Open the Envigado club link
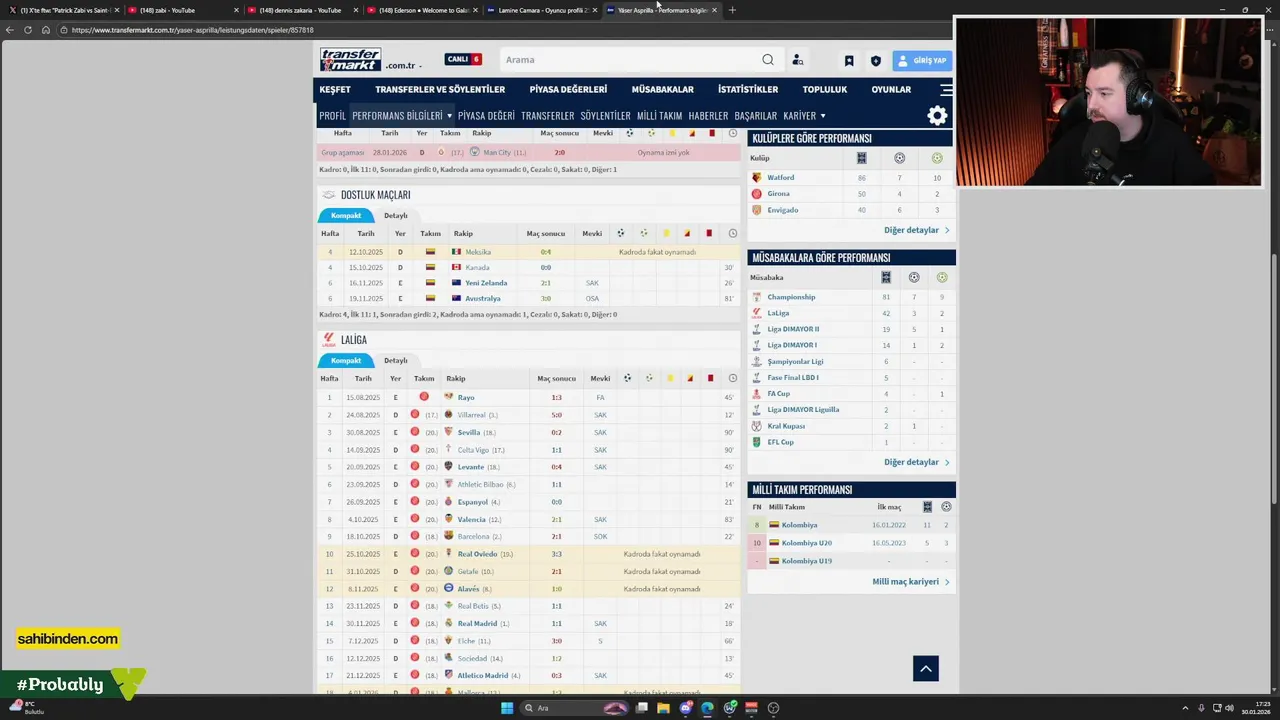The width and height of the screenshot is (1280, 720). click(x=782, y=210)
